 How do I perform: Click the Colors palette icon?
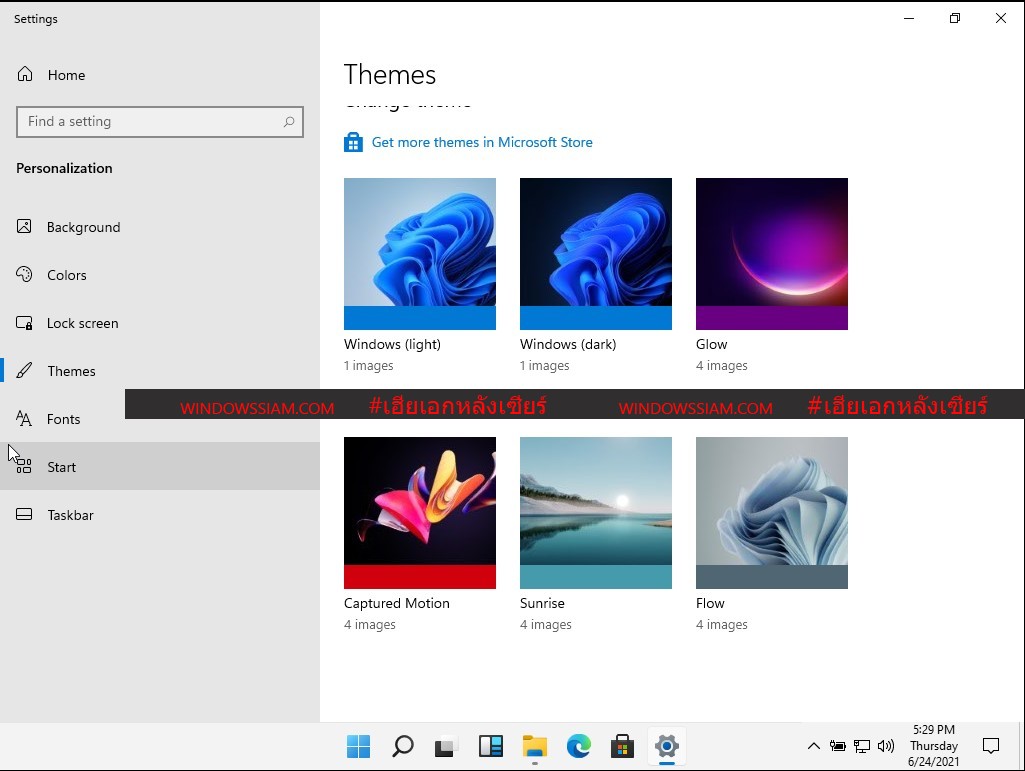tap(24, 274)
